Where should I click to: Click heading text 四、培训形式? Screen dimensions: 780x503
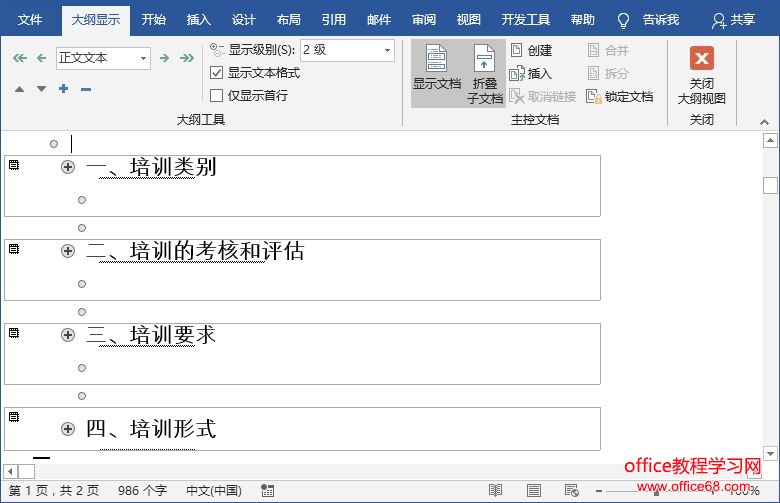(x=151, y=429)
